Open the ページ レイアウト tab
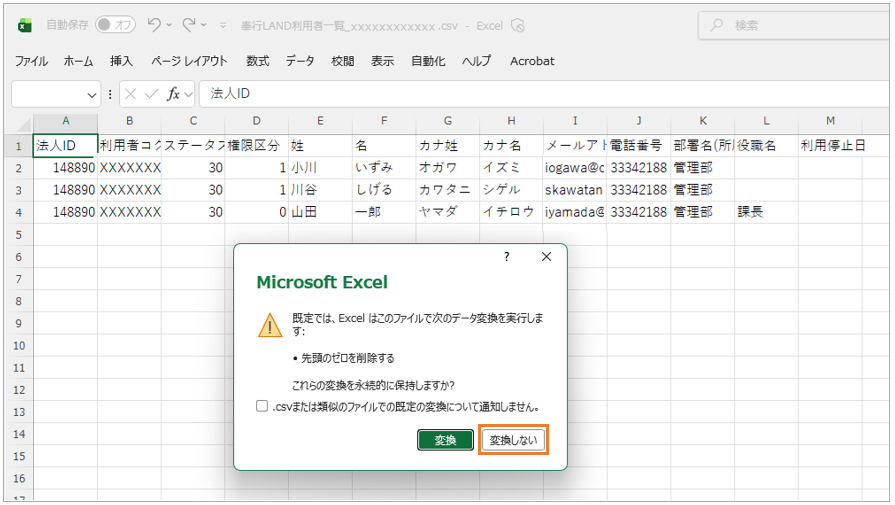The height and width of the screenshot is (505, 895). click(189, 61)
